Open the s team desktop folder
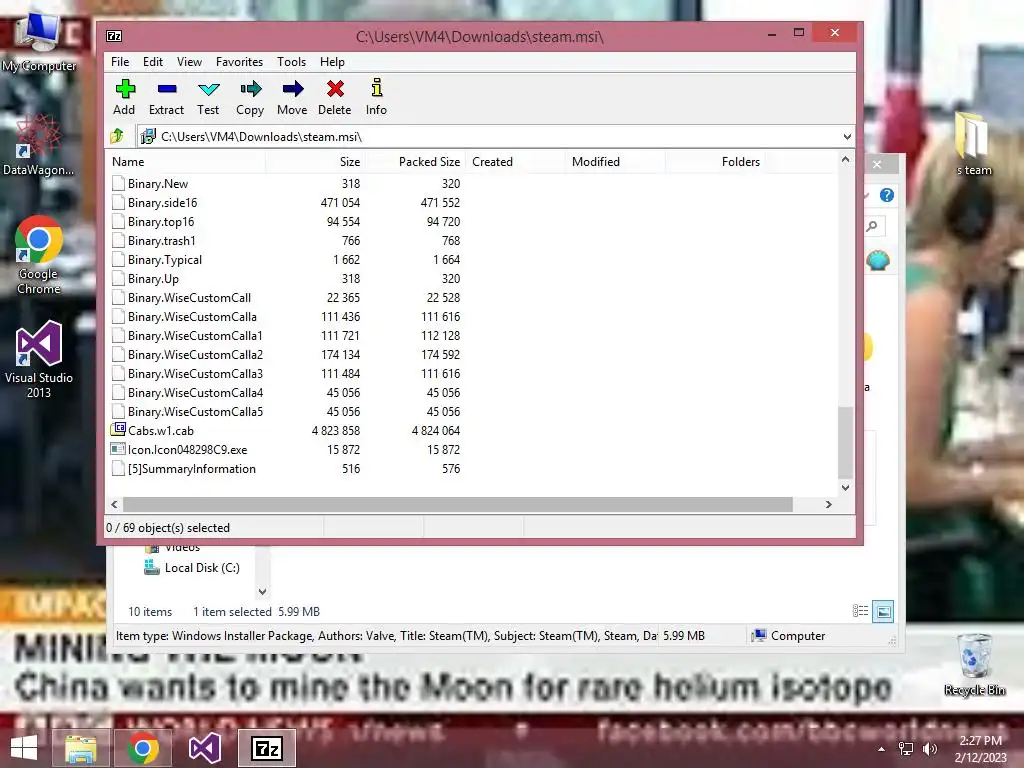1024x768 pixels. pos(974,143)
